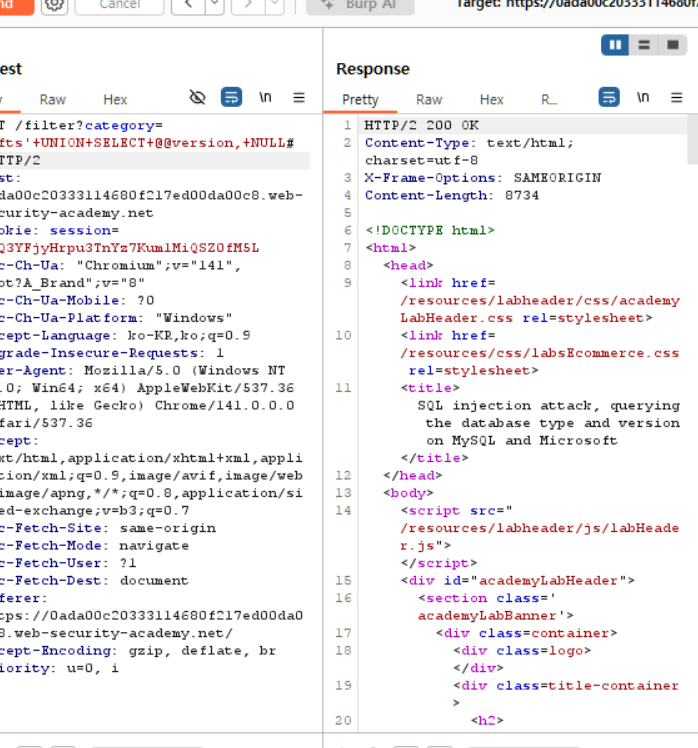Image resolution: width=698 pixels, height=748 pixels.
Task: Switch to combined tabbed layout
Action: pos(673,45)
